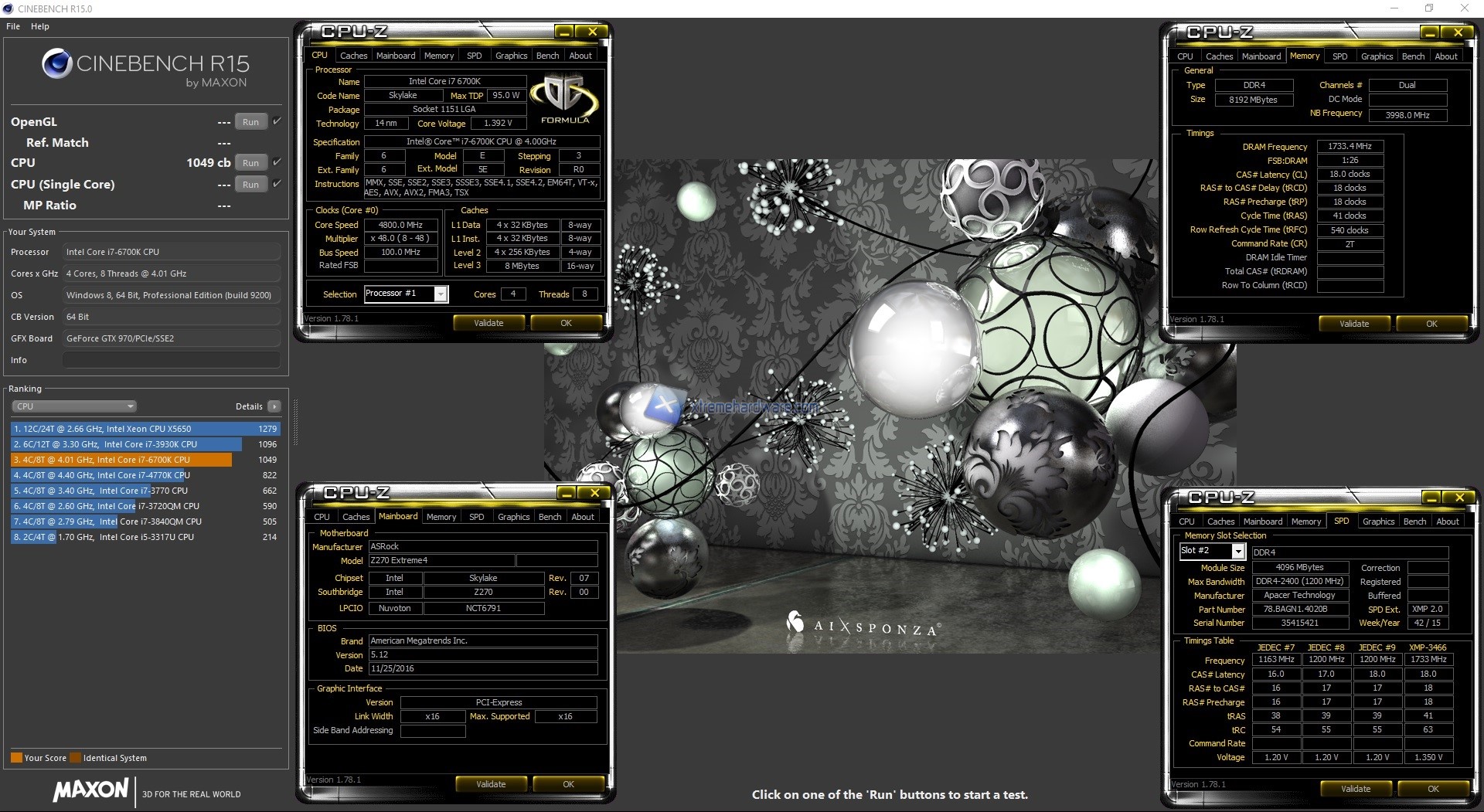Run the OpenGL benchmark
The height and width of the screenshot is (812, 1484).
(x=250, y=121)
